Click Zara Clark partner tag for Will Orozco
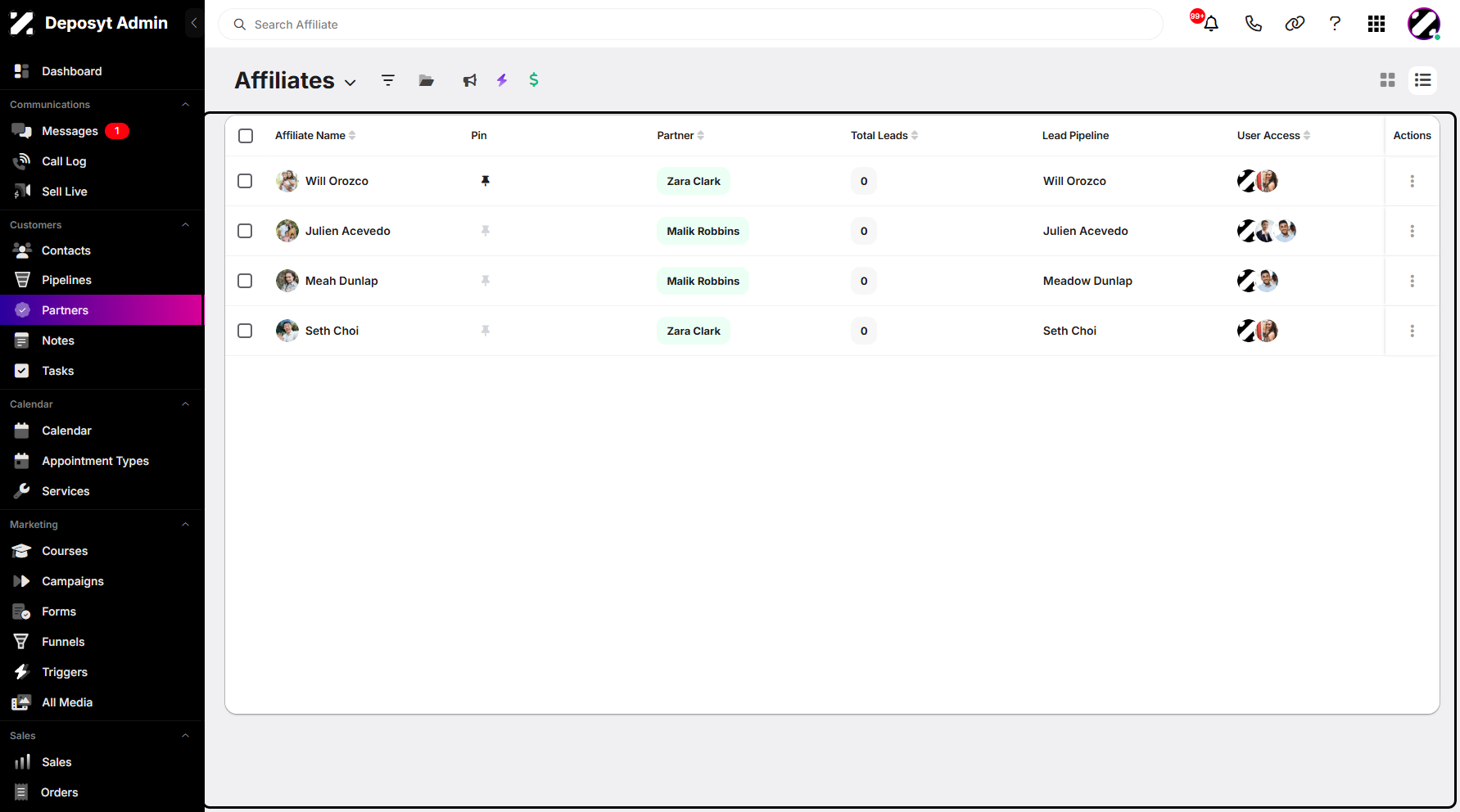Viewport: 1460px width, 812px height. 694,181
